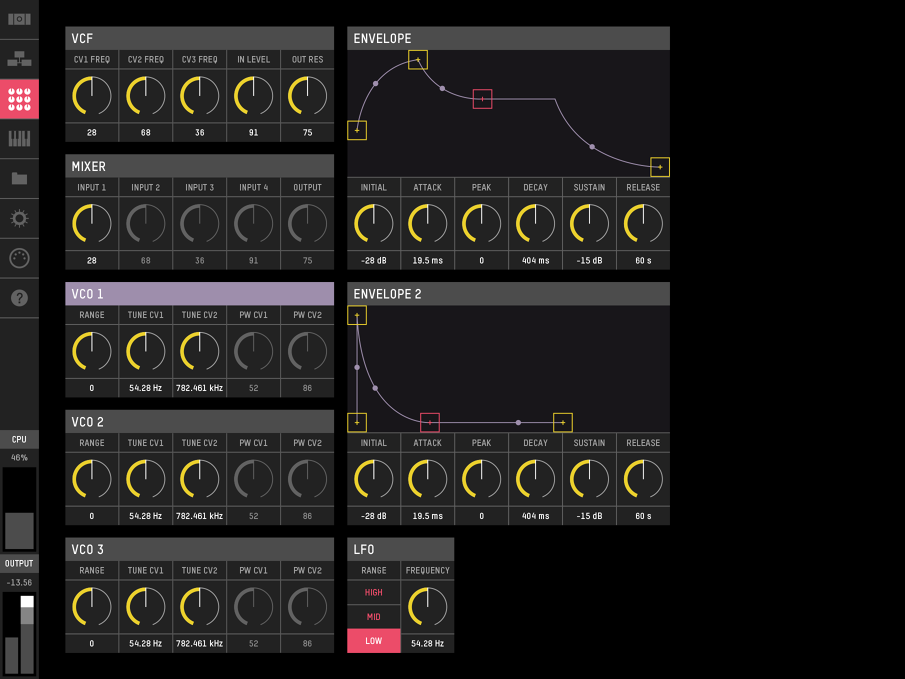905x679 pixels.
Task: Select the pink sustain node in Envelope graph
Action: tap(482, 99)
